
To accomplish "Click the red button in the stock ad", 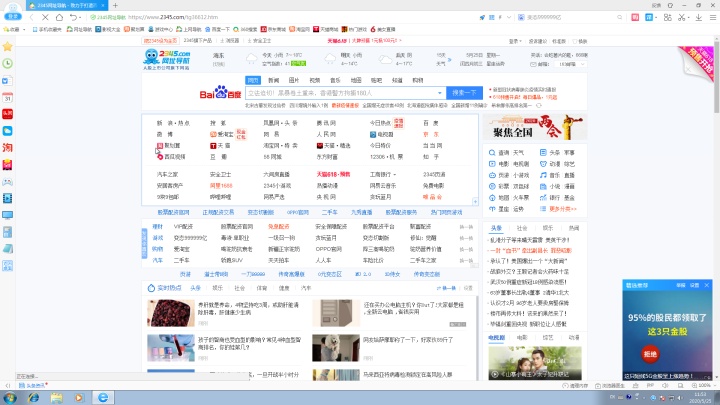I will (650, 354).
